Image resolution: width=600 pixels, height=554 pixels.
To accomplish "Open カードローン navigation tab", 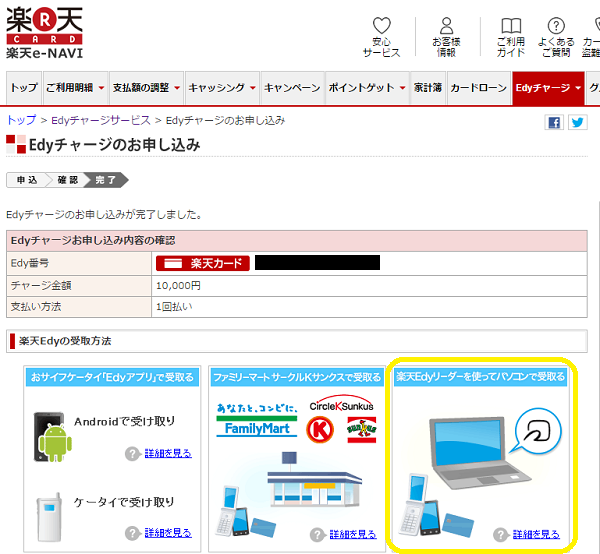I will click(479, 88).
